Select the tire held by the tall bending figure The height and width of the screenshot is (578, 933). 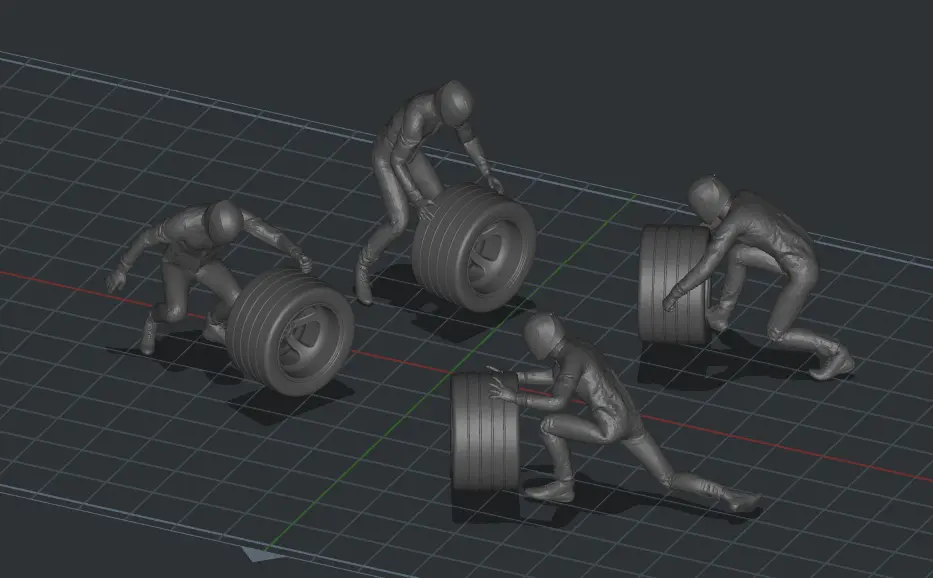(474, 247)
